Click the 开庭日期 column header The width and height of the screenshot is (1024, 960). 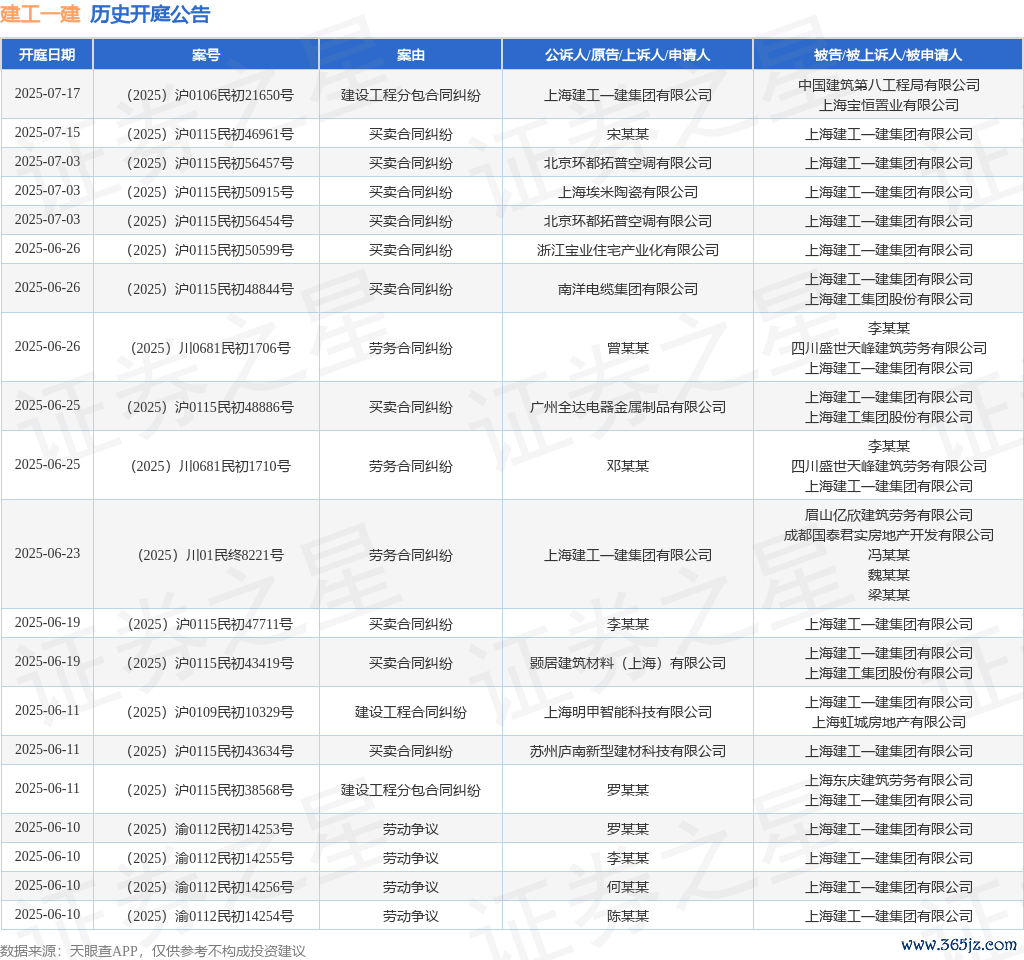point(47,55)
